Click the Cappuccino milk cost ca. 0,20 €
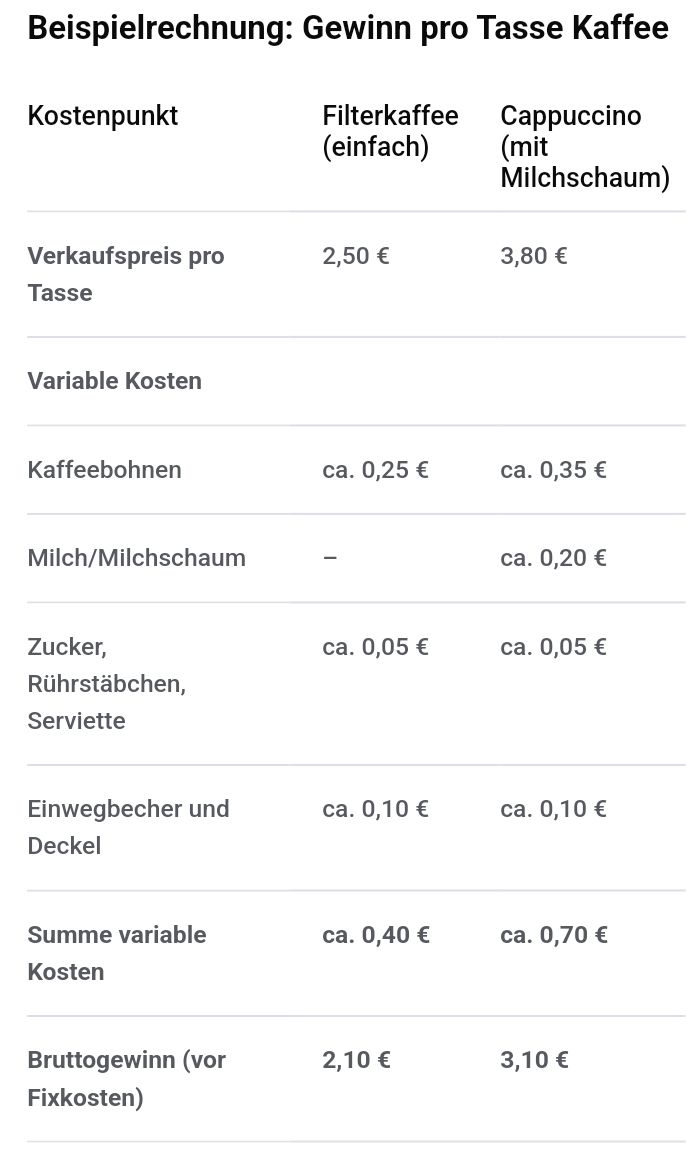 click(553, 558)
